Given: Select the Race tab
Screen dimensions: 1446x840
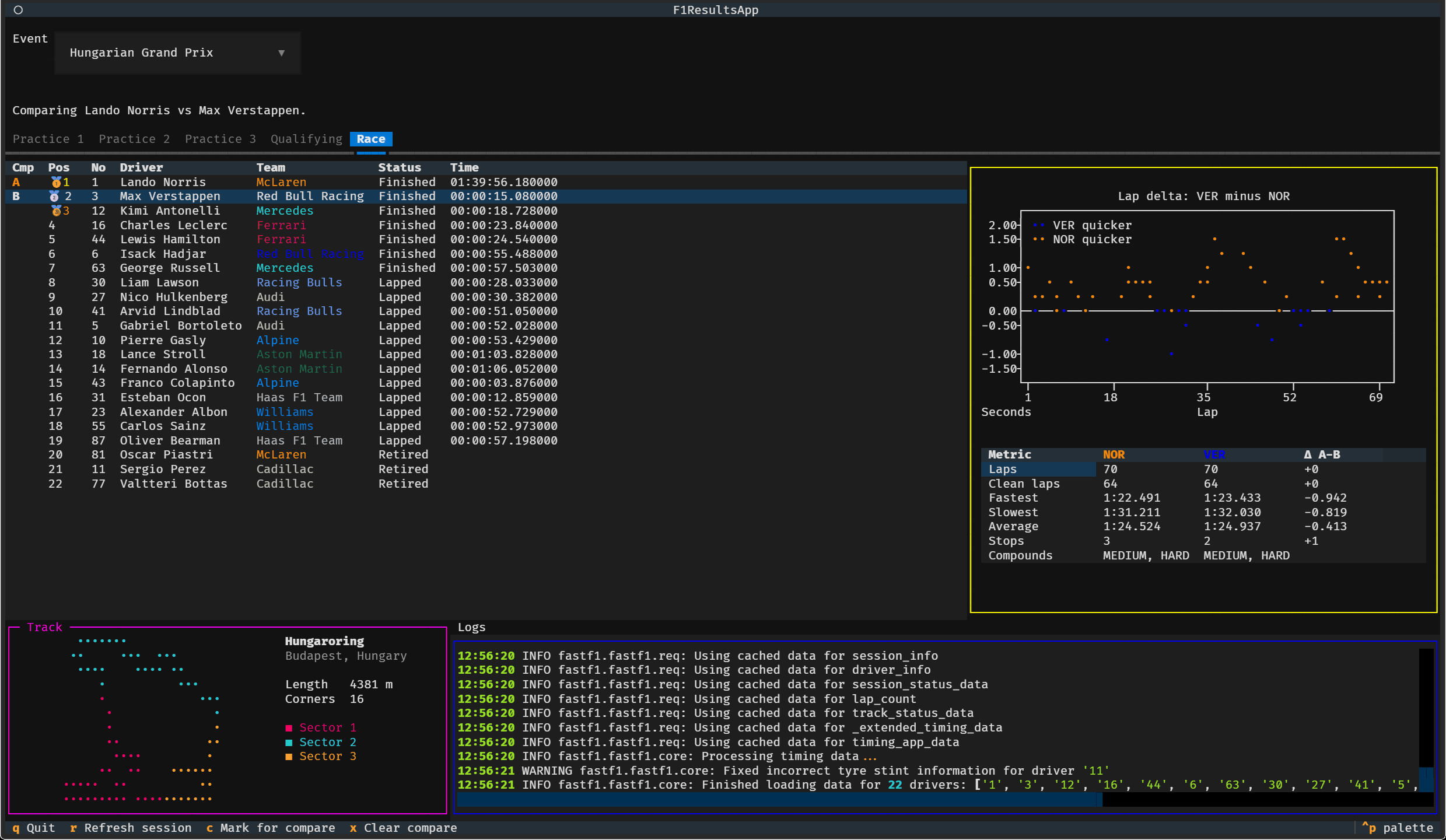Looking at the screenshot, I should 371,139.
